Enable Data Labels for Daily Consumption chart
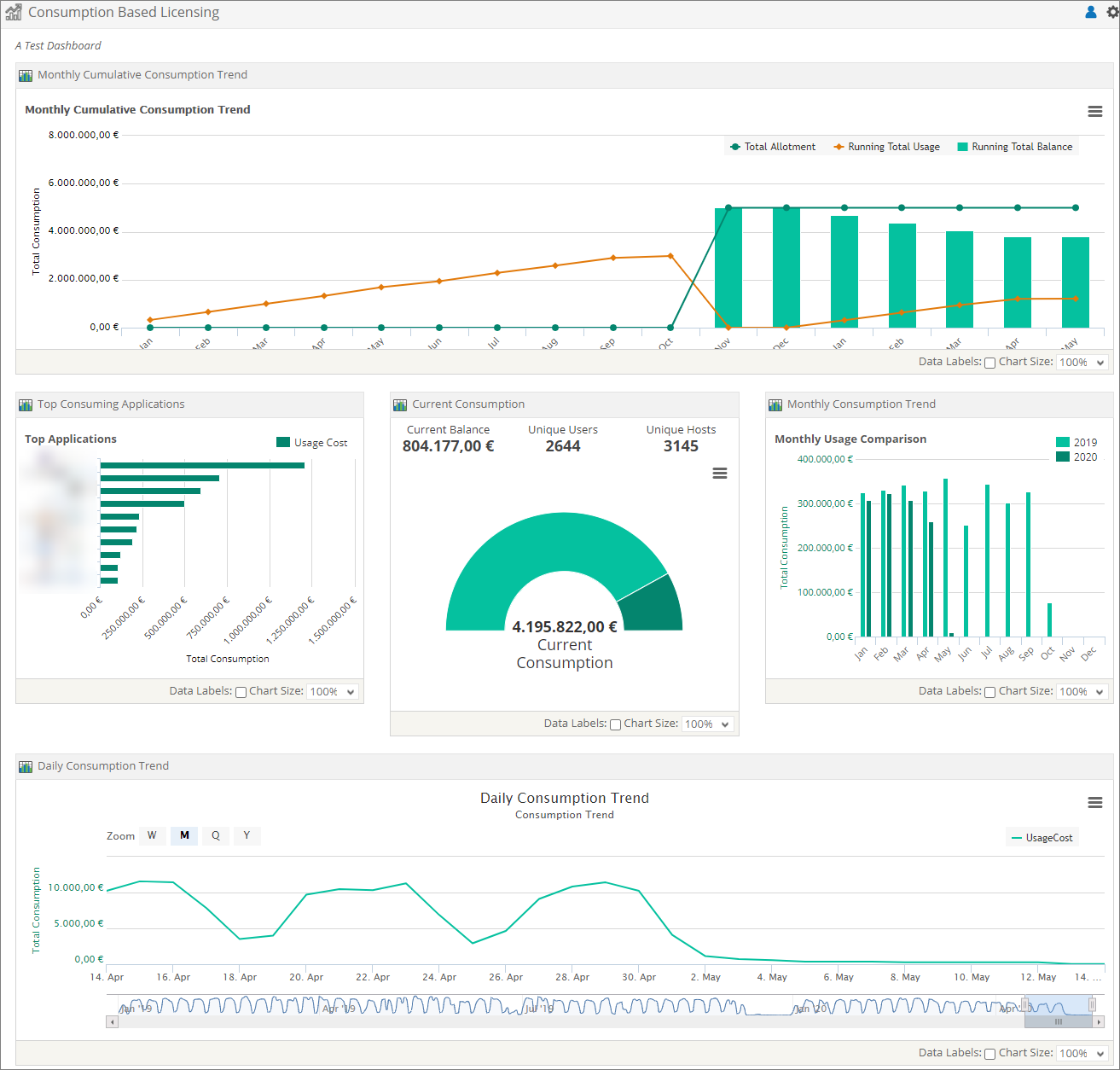 click(x=989, y=1054)
